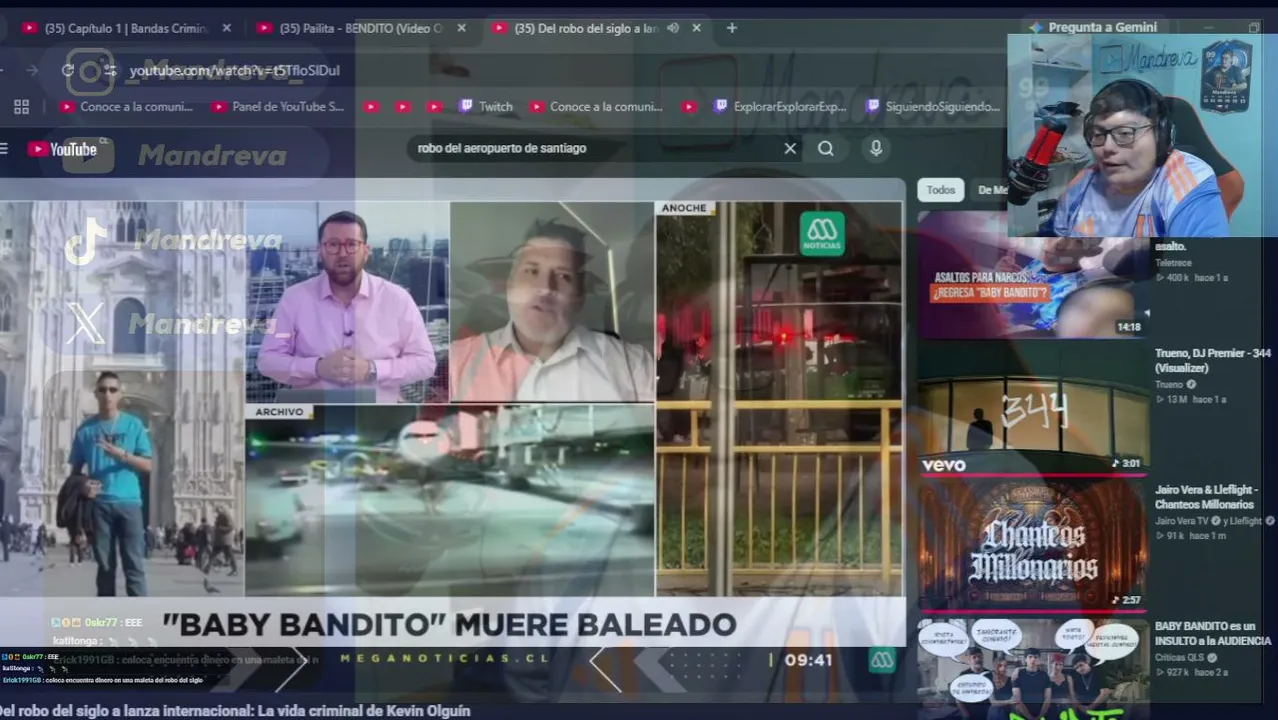This screenshot has height=720, width=1278.
Task: Click the 13 M hace 1 a view count
Action: point(1190,399)
